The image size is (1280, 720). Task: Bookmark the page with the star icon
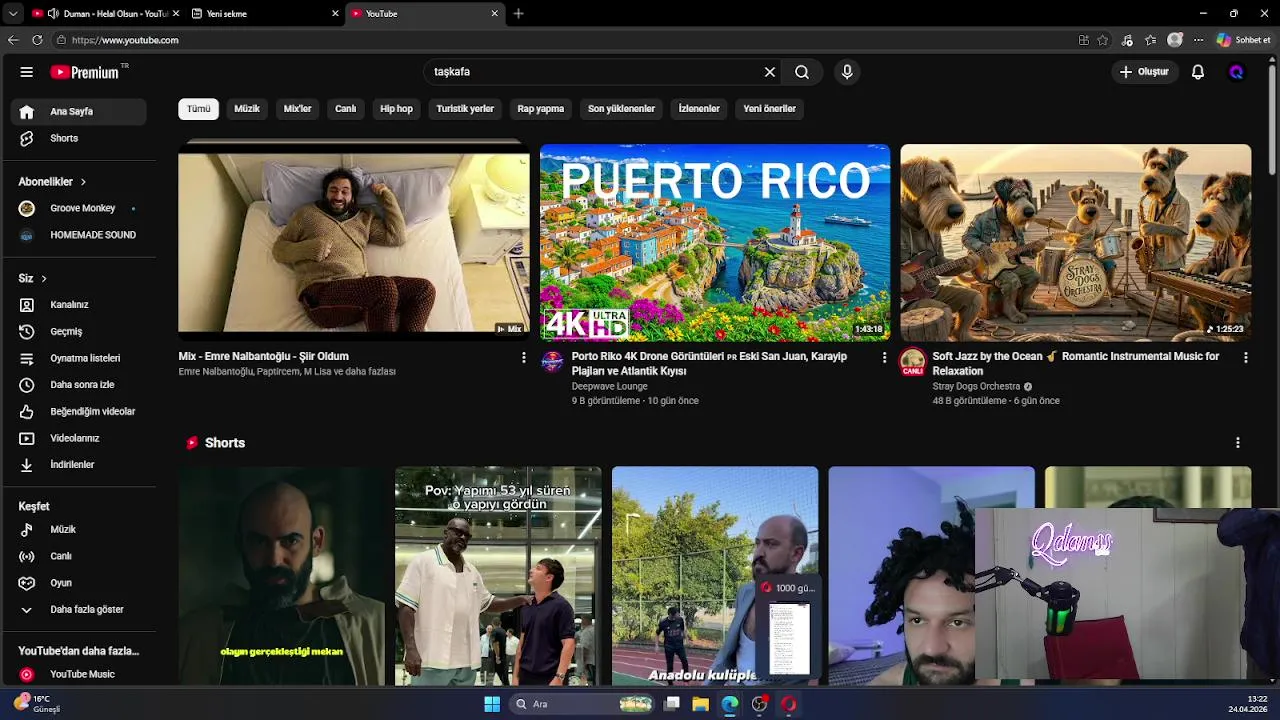coord(1102,40)
